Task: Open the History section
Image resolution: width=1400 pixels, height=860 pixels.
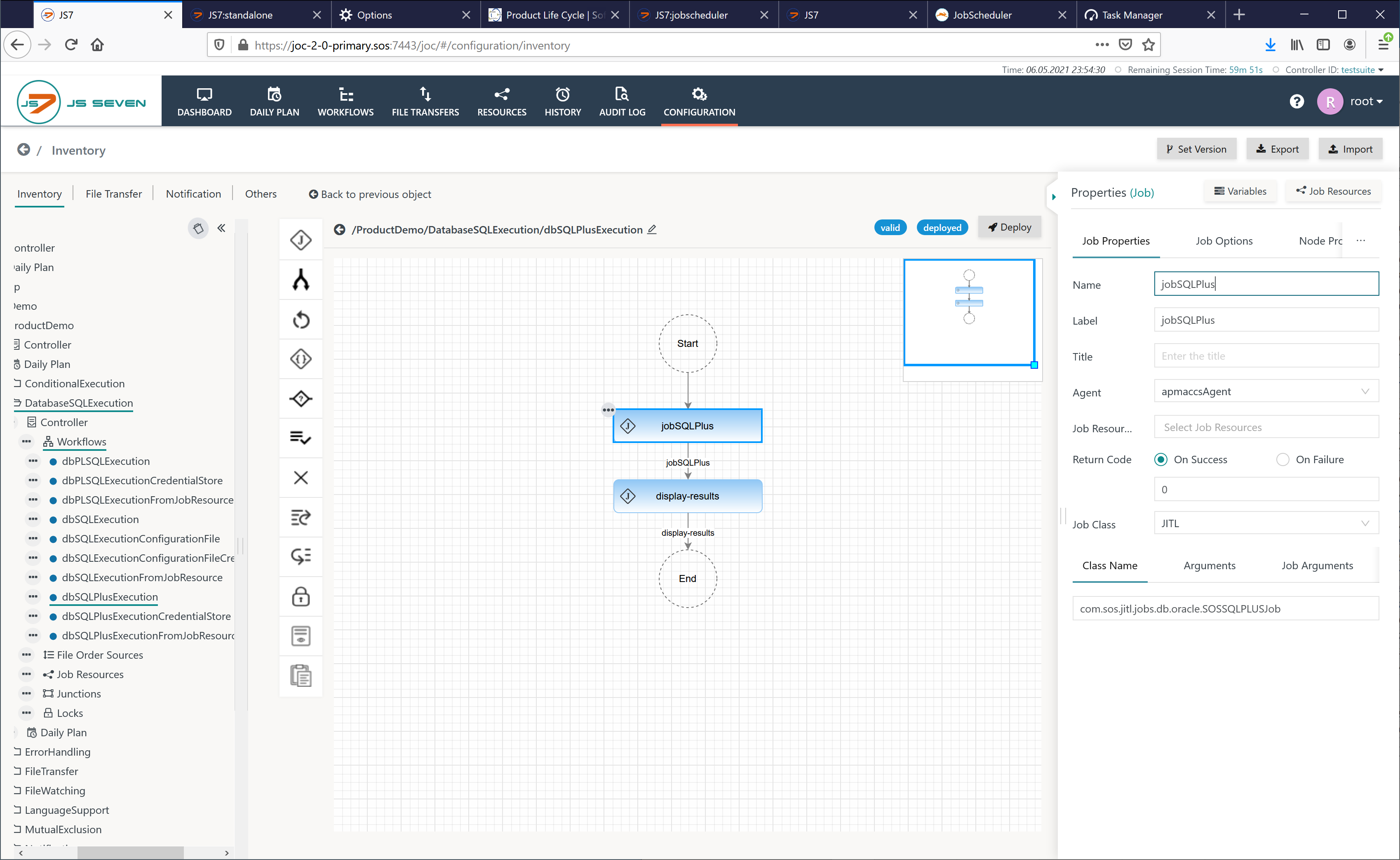Action: click(563, 102)
